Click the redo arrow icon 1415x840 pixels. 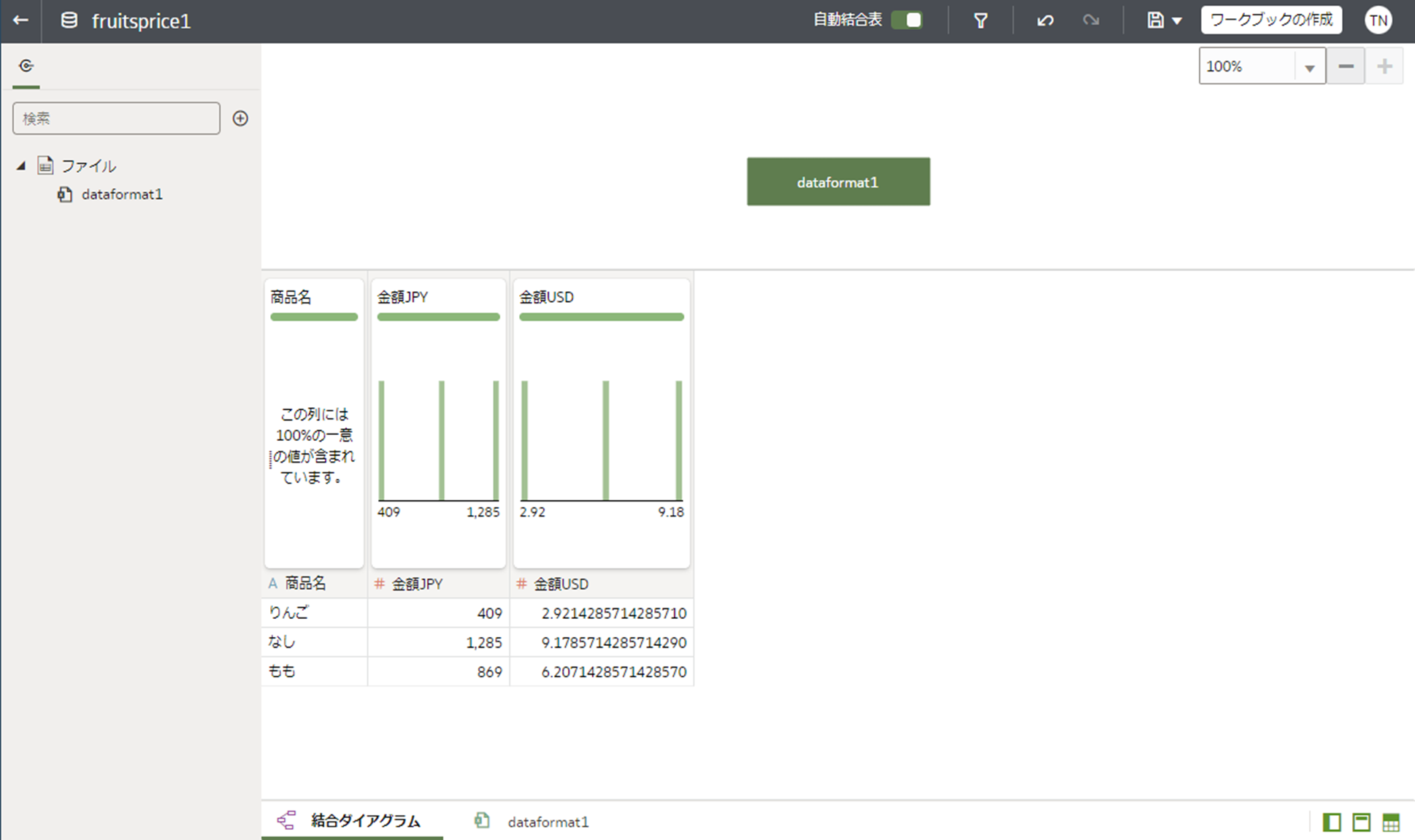(x=1091, y=20)
